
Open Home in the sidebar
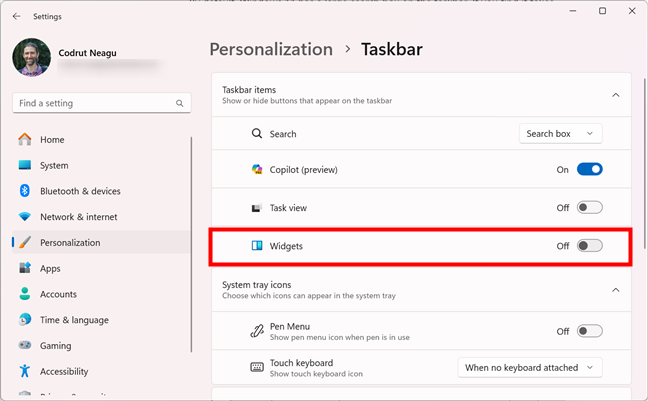(102, 140)
